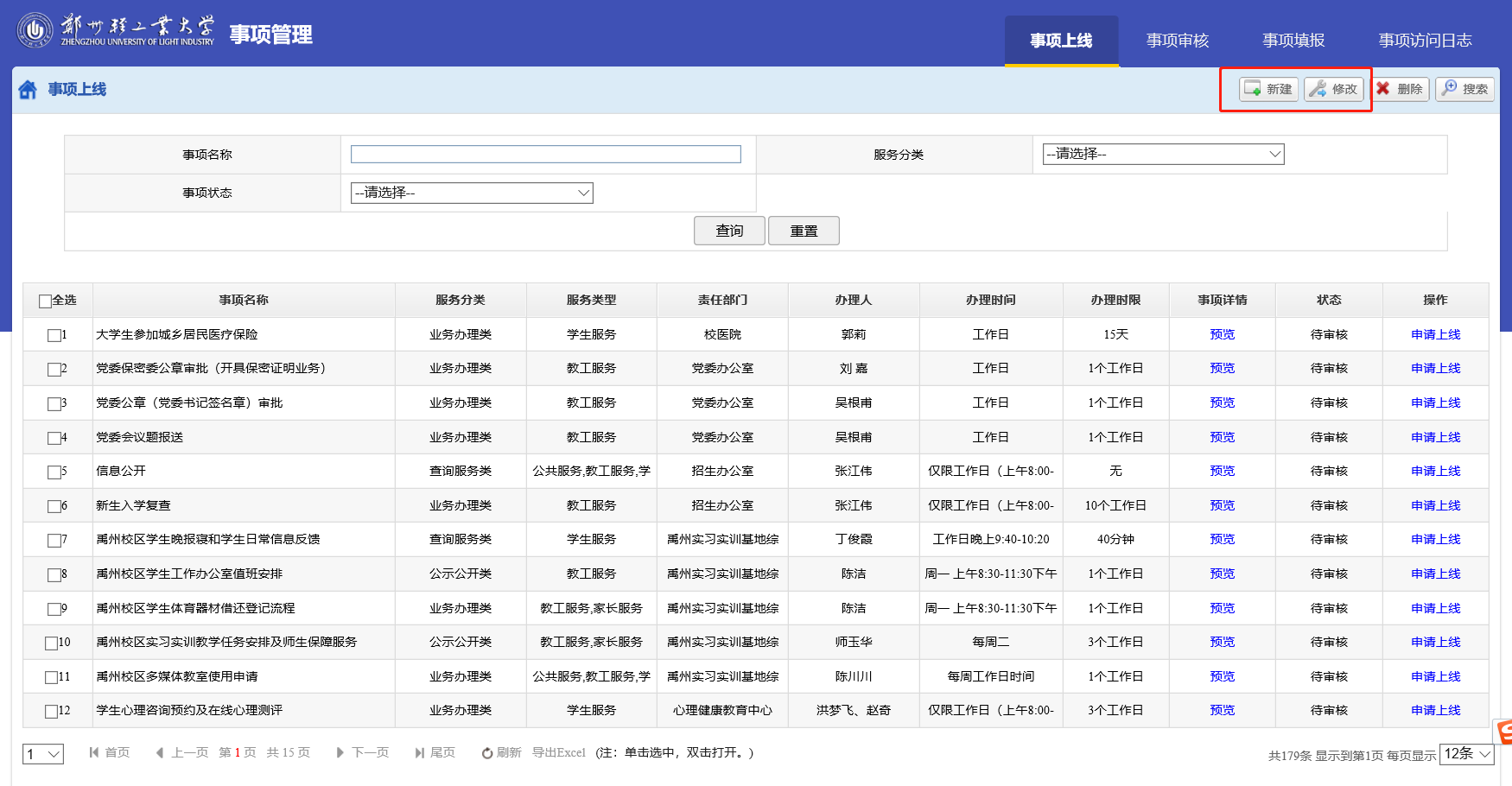
Task: Select checkbox for row 6 新生入学复查
Action: tap(54, 506)
